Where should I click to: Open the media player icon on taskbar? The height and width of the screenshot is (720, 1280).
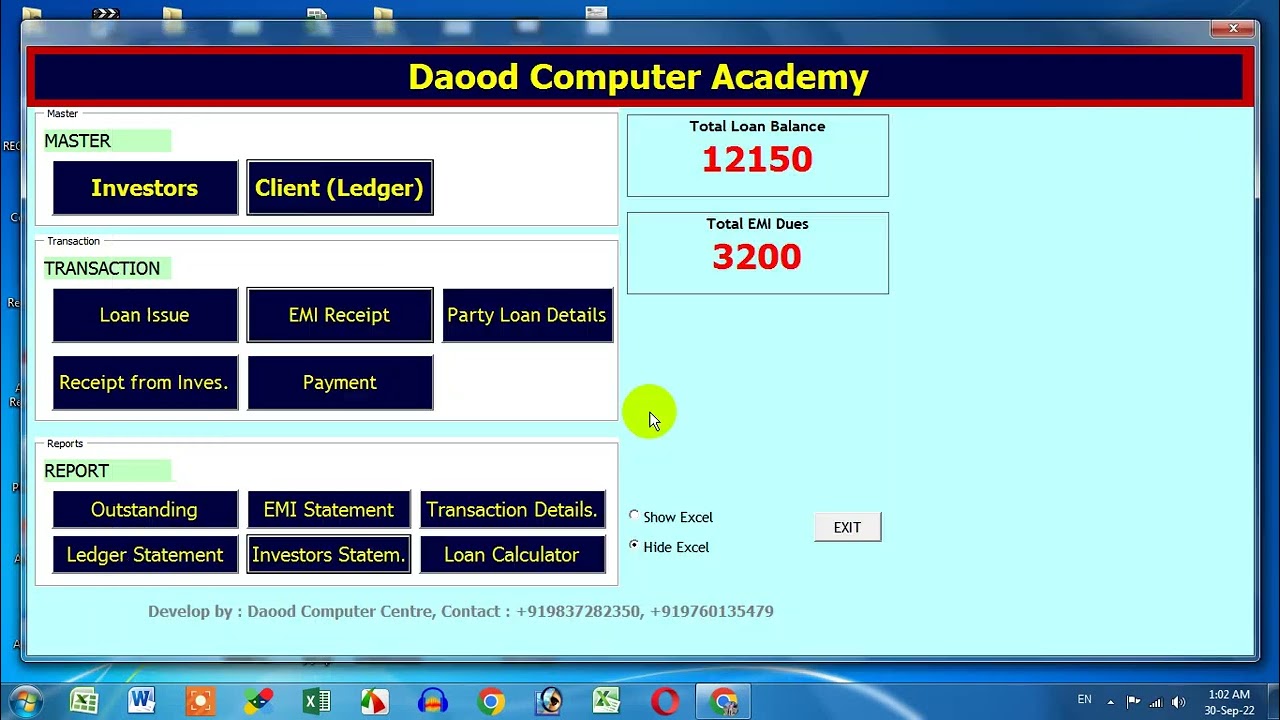pos(549,701)
